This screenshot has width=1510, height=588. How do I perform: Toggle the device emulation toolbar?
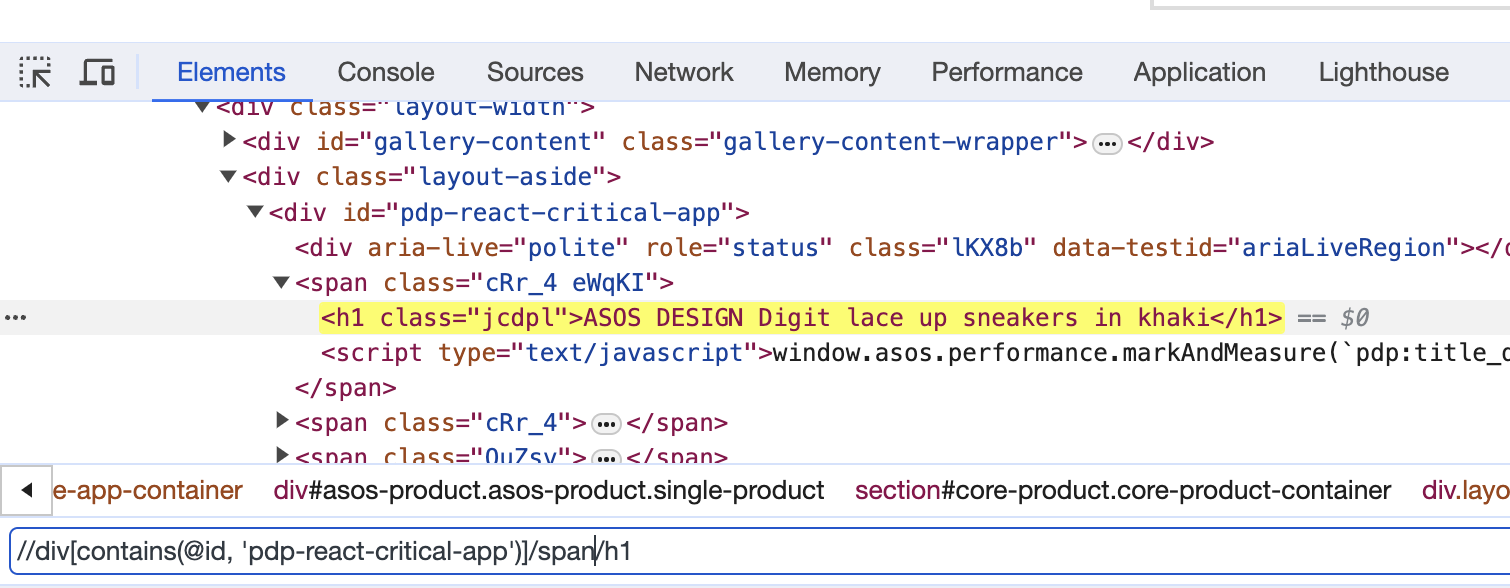(x=97, y=72)
